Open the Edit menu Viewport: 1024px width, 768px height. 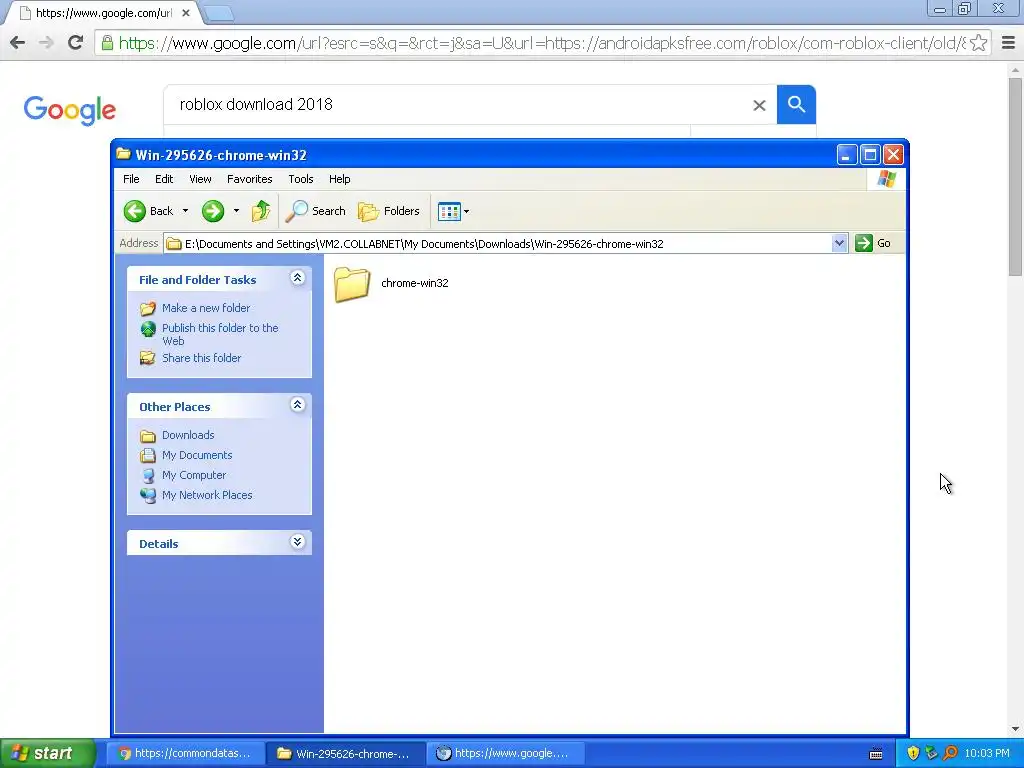tap(164, 179)
